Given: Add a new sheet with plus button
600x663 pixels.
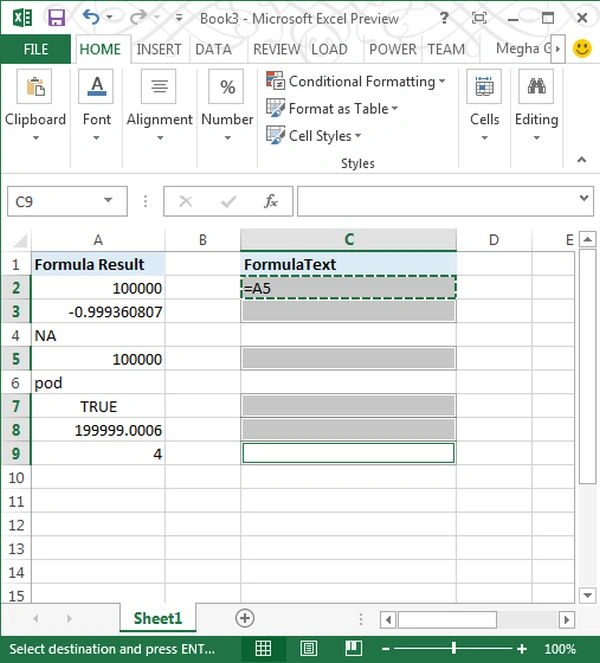Looking at the screenshot, I should [245, 618].
